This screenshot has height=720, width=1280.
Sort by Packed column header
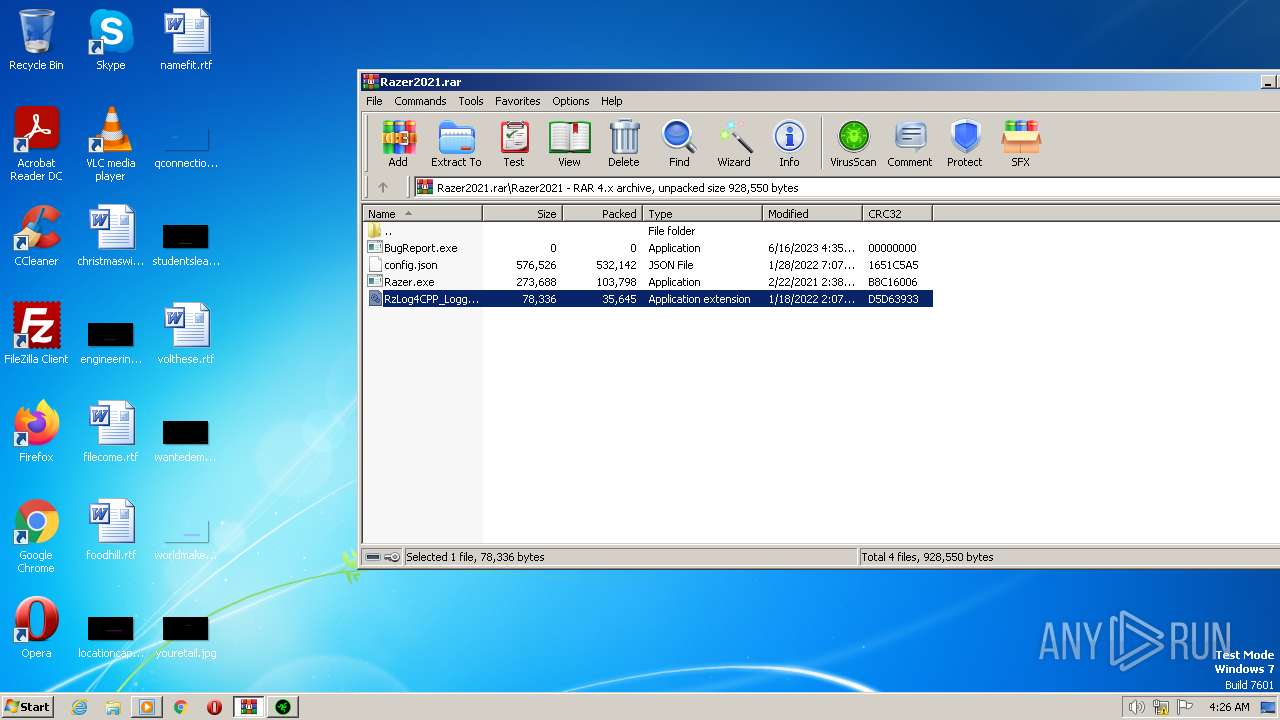click(x=602, y=213)
